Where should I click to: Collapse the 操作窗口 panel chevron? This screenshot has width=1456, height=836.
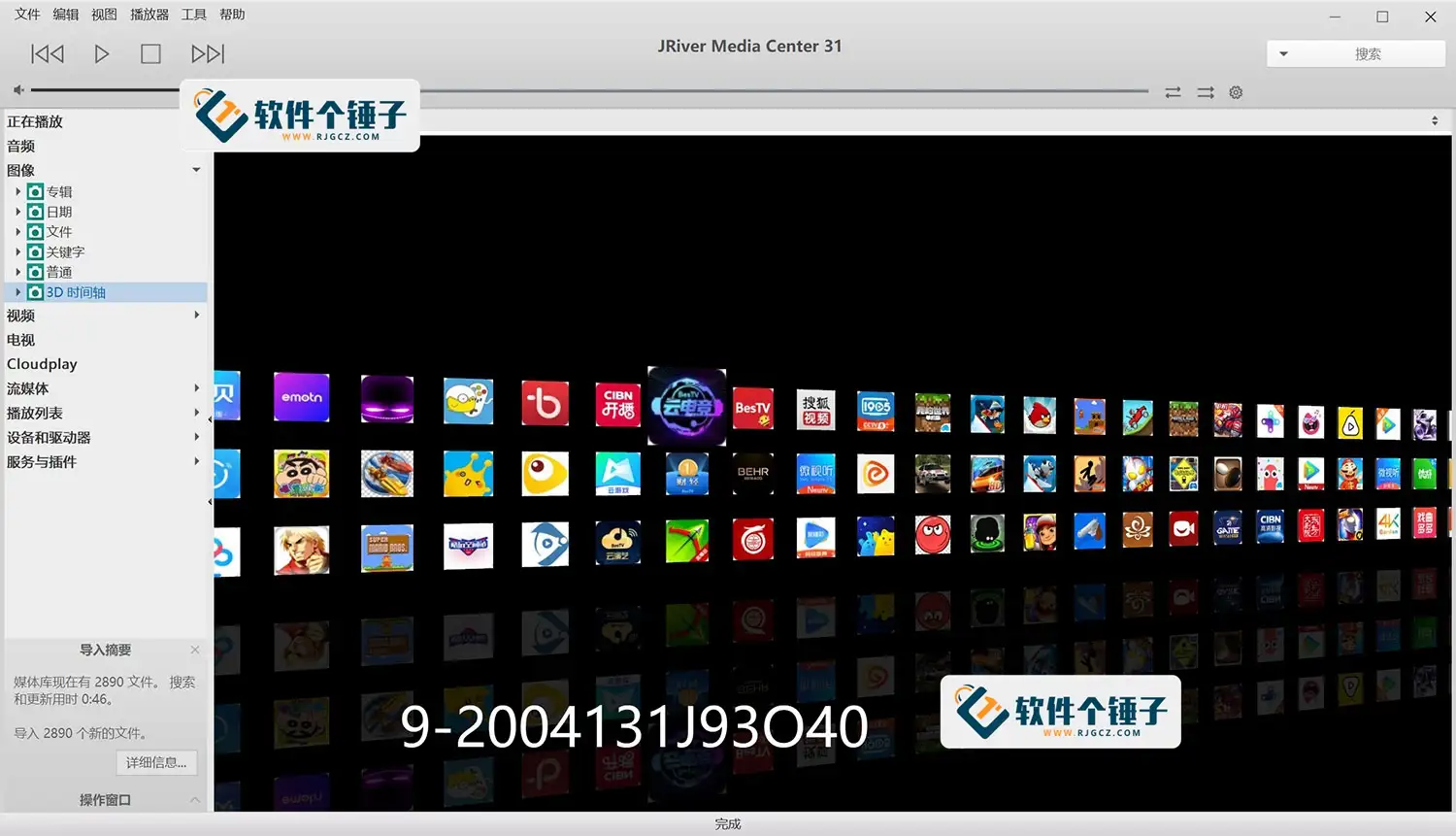[195, 800]
